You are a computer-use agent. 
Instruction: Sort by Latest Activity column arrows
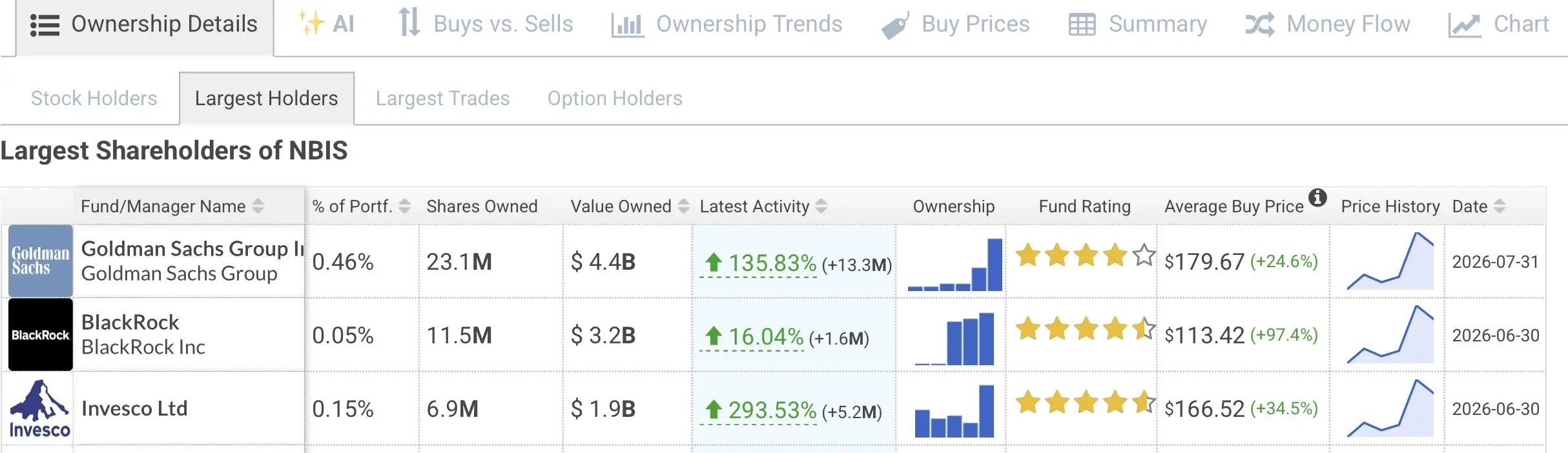click(821, 206)
